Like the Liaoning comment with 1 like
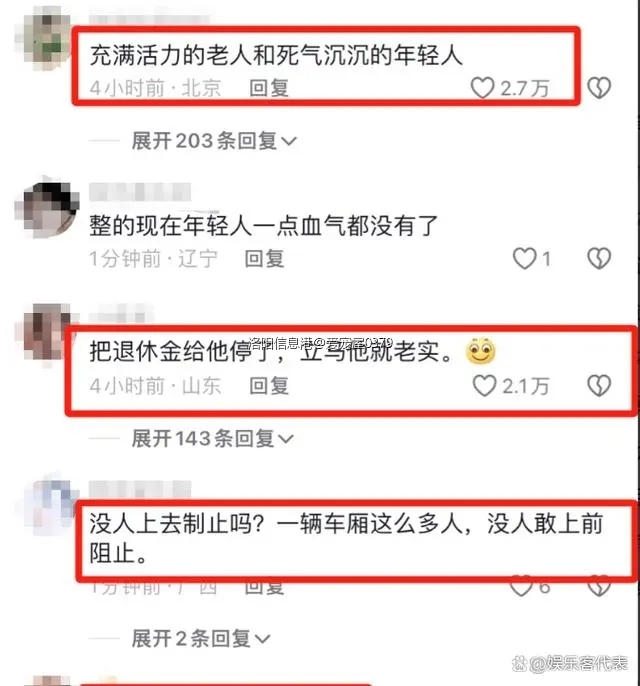Image resolution: width=640 pixels, height=686 pixels. point(524,258)
